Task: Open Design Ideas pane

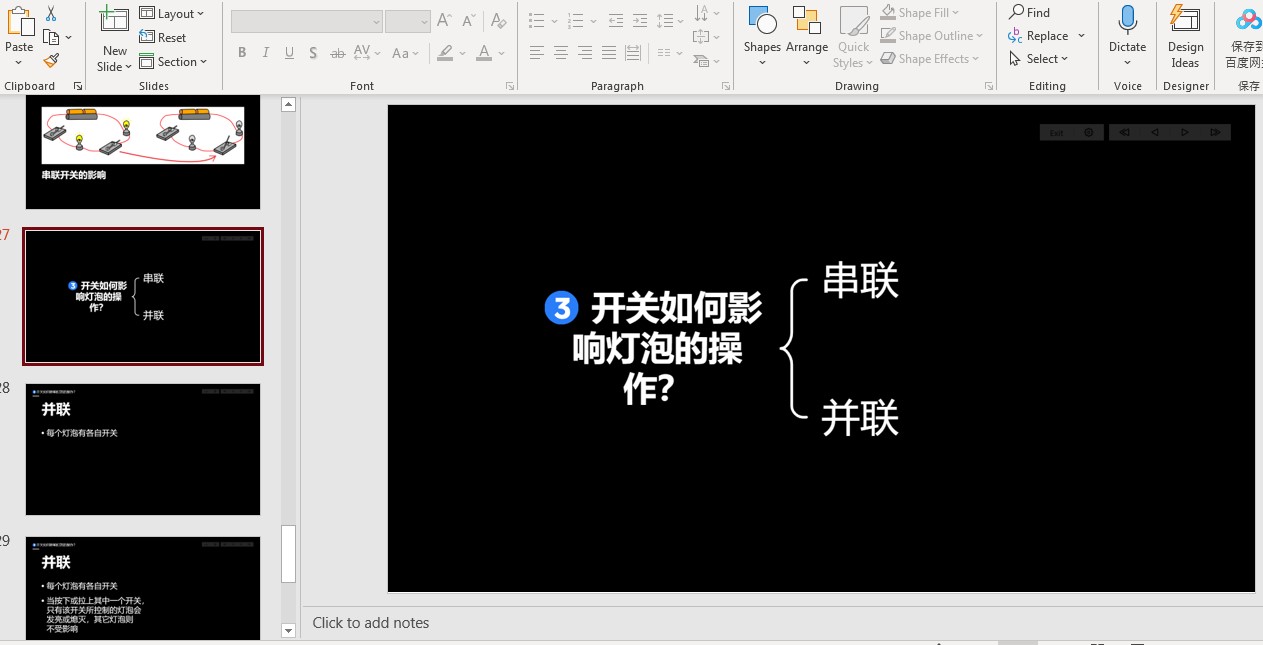Action: pyautogui.click(x=1185, y=35)
